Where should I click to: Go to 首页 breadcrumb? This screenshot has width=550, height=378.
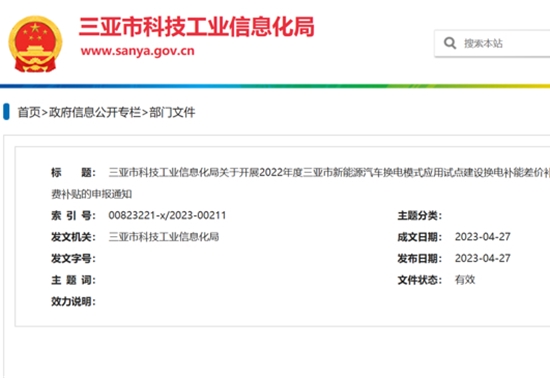tap(29, 112)
